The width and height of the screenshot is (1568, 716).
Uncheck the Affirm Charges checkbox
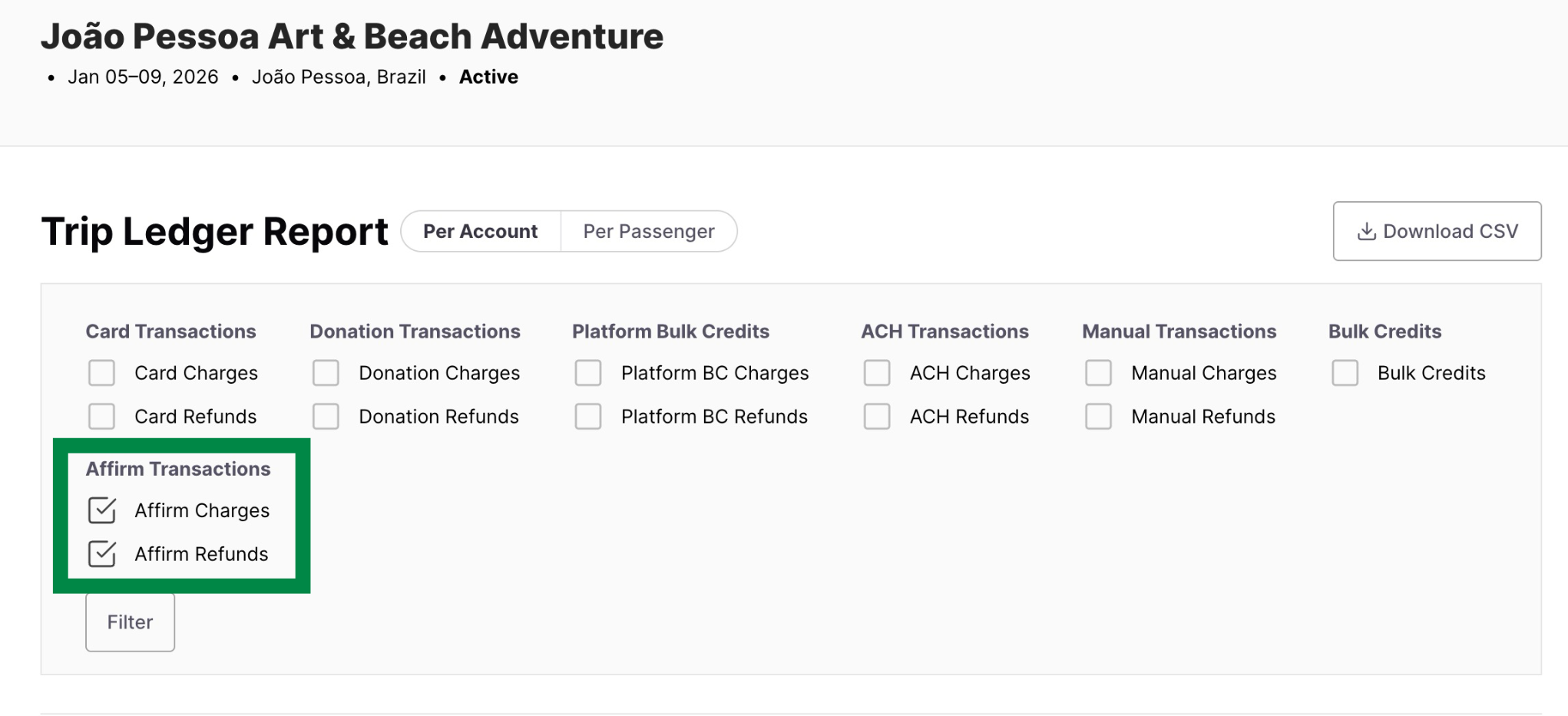pos(102,510)
